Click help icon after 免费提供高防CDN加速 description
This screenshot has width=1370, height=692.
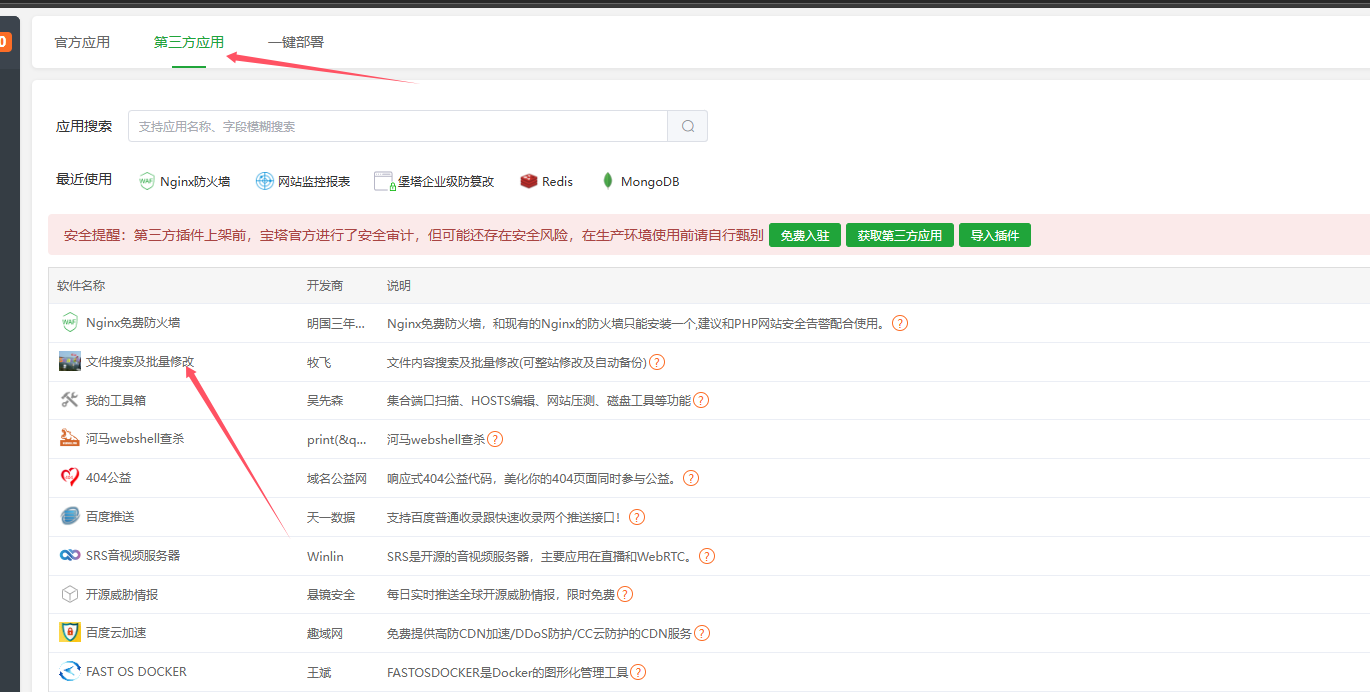pos(702,633)
